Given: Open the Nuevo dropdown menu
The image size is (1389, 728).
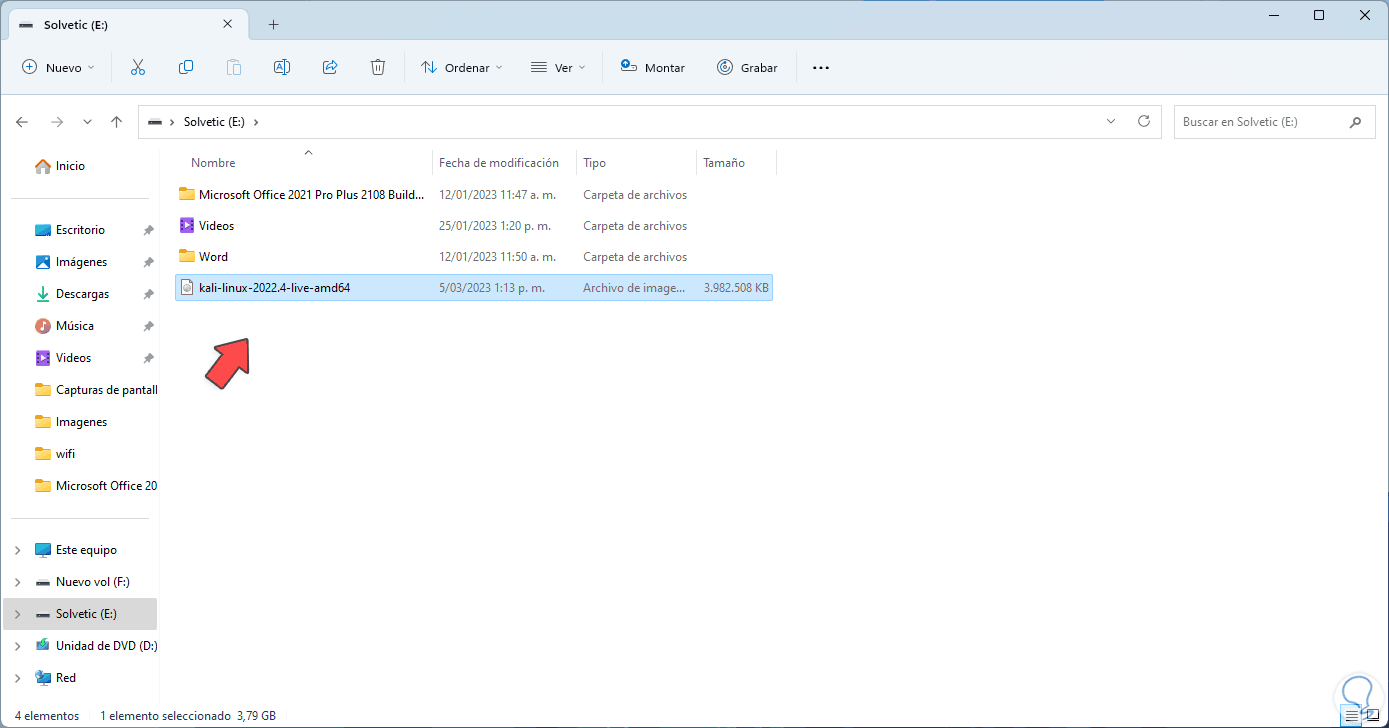Looking at the screenshot, I should (58, 67).
